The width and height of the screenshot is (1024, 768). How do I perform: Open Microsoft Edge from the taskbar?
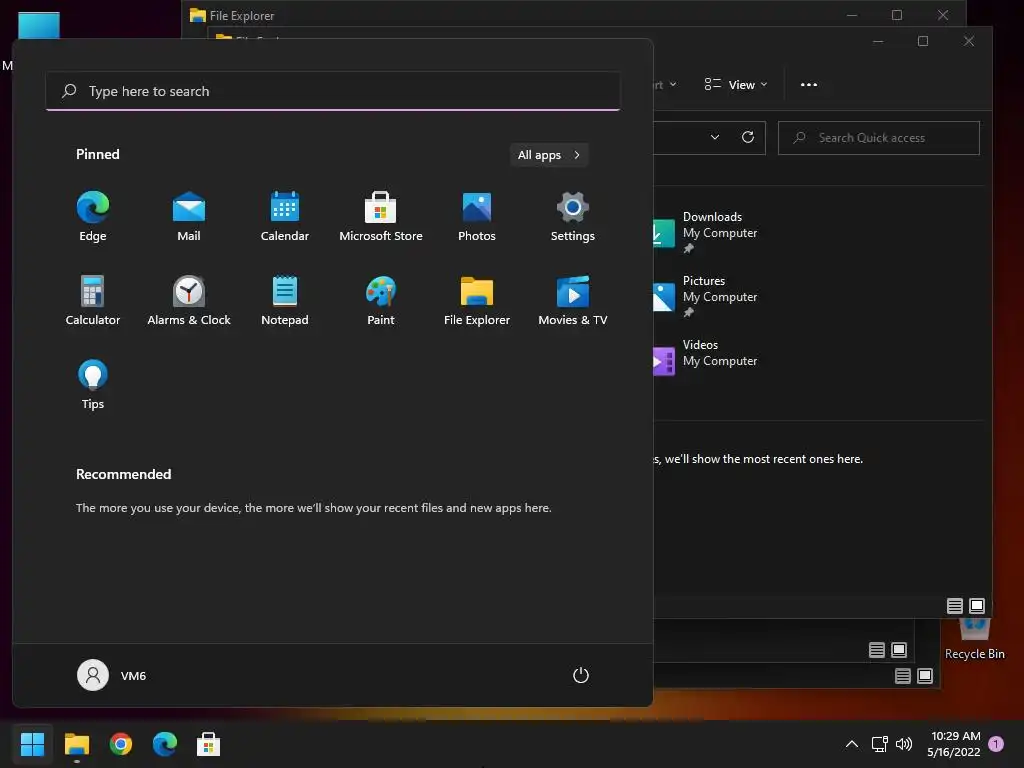[x=165, y=744]
